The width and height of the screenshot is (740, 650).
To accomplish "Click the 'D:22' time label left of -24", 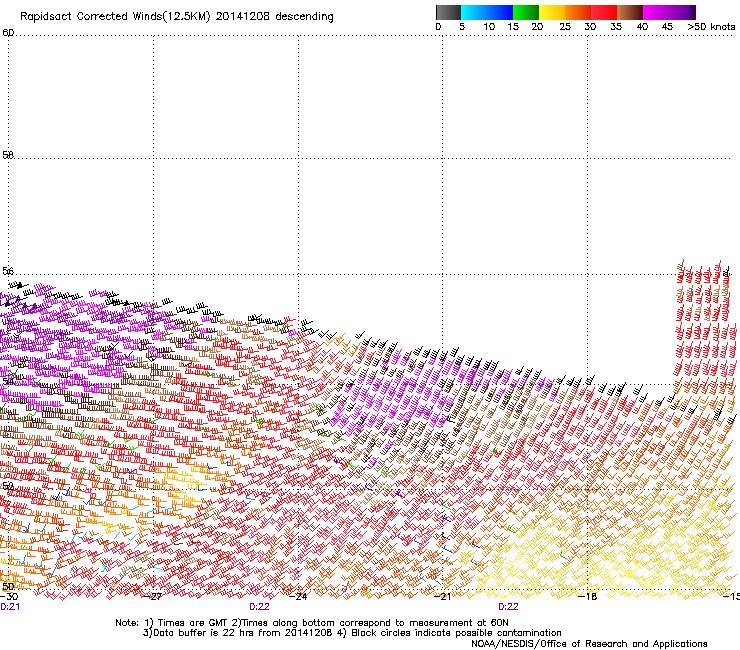I will coord(259,607).
